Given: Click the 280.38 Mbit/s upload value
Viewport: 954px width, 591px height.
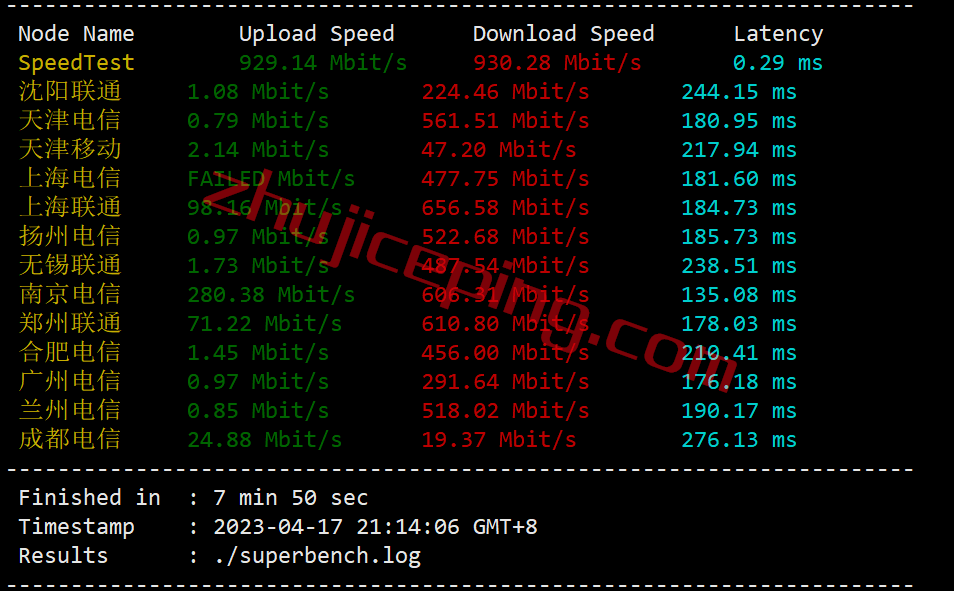Looking at the screenshot, I should click(x=271, y=295).
